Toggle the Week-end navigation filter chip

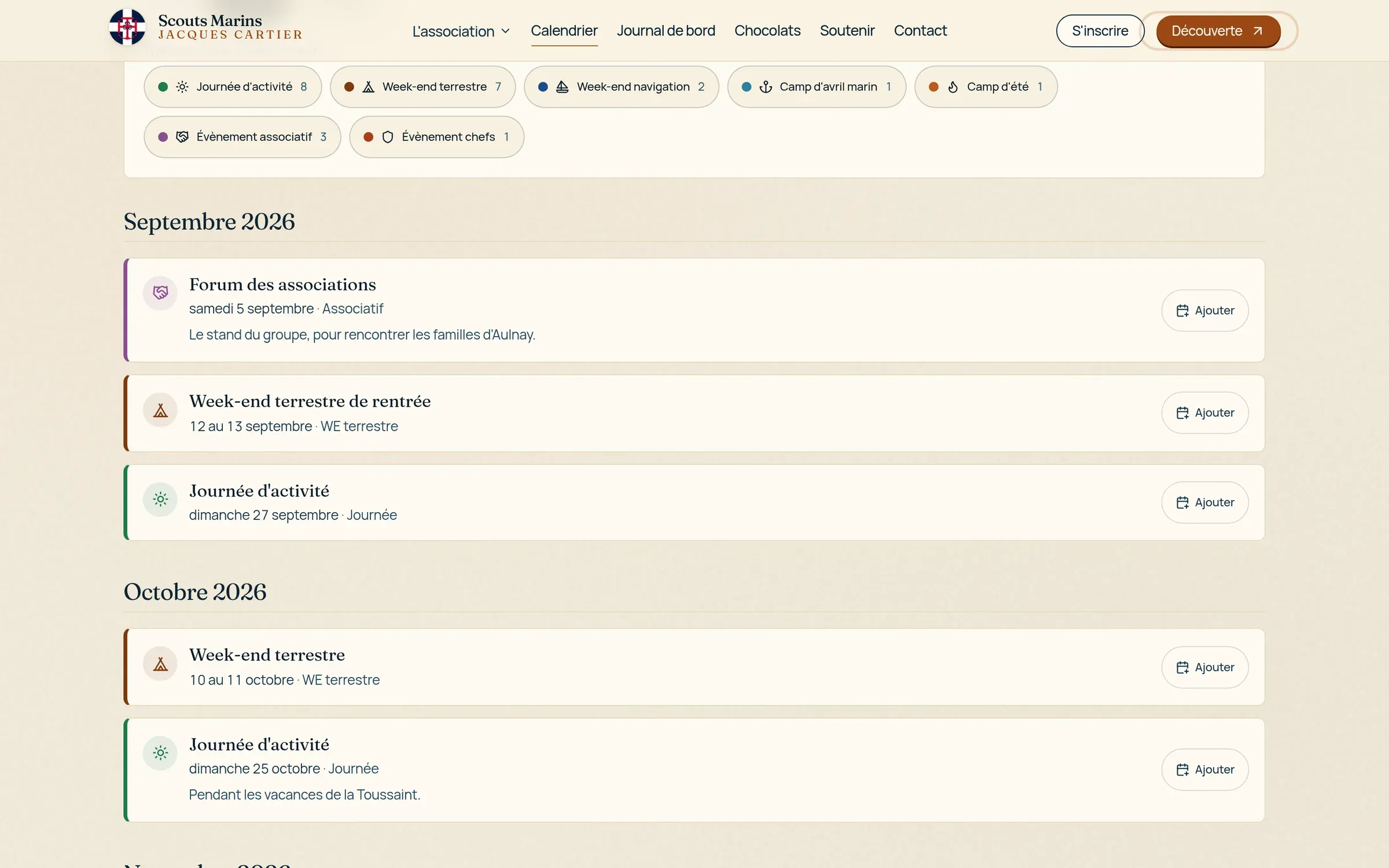621,87
